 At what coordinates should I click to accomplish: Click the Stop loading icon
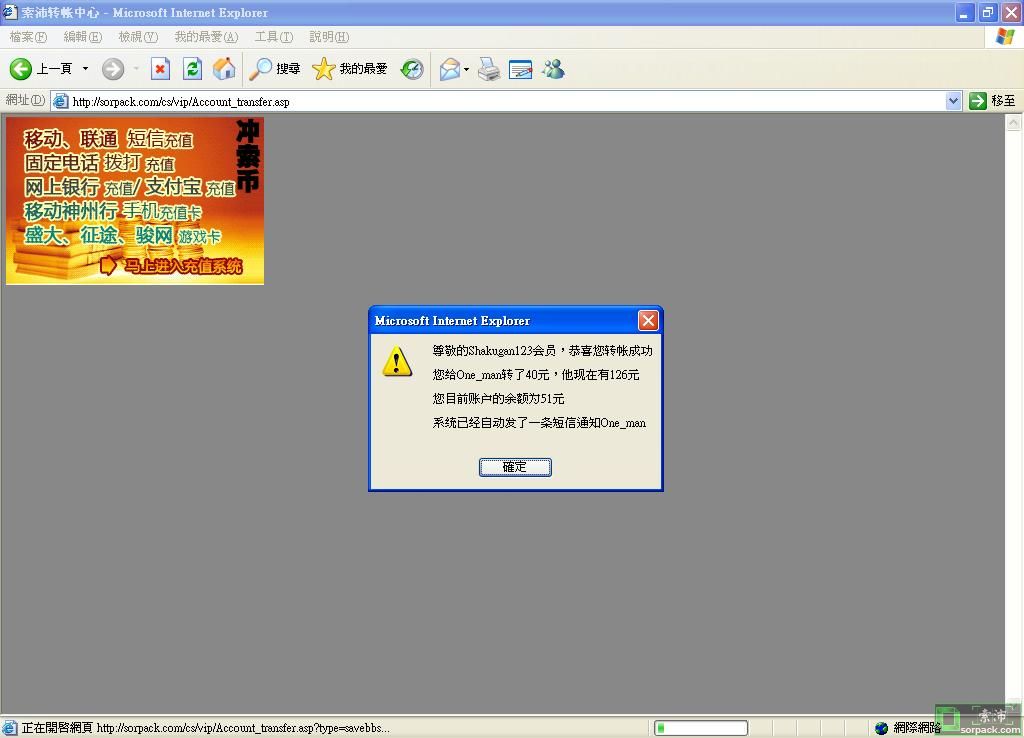[x=160, y=69]
